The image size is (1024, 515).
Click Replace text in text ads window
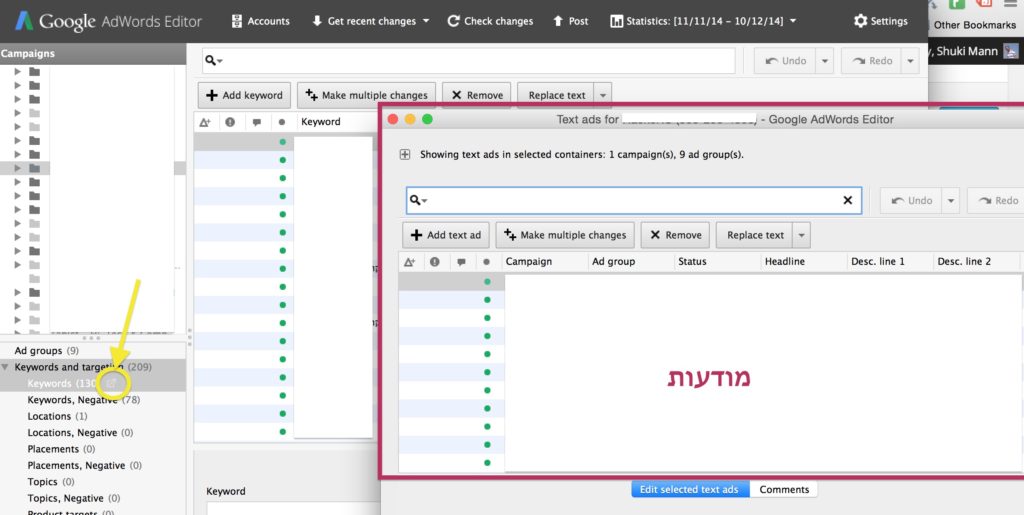click(x=755, y=235)
